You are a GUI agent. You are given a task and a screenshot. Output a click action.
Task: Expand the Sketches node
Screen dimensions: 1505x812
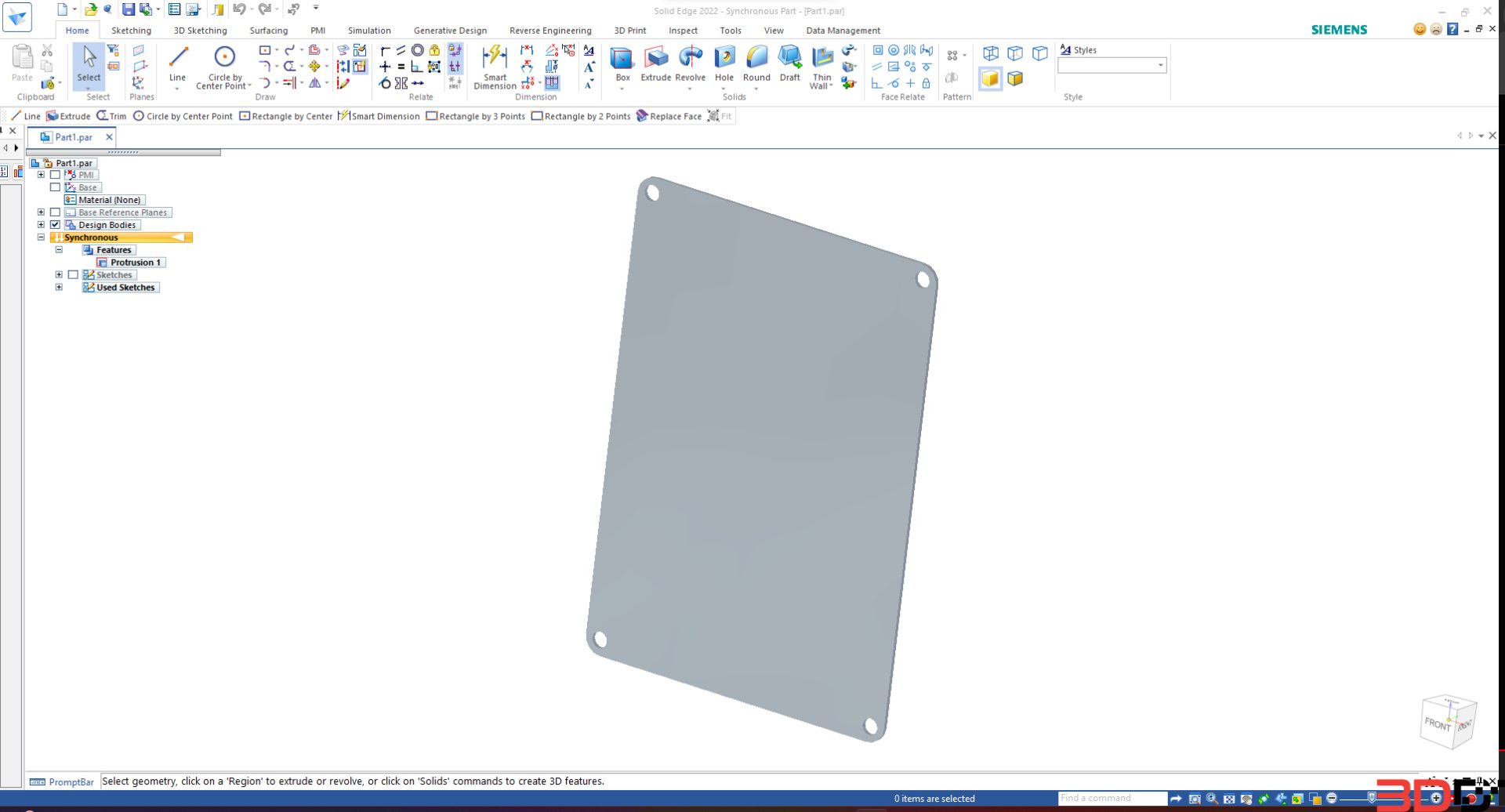[x=59, y=275]
